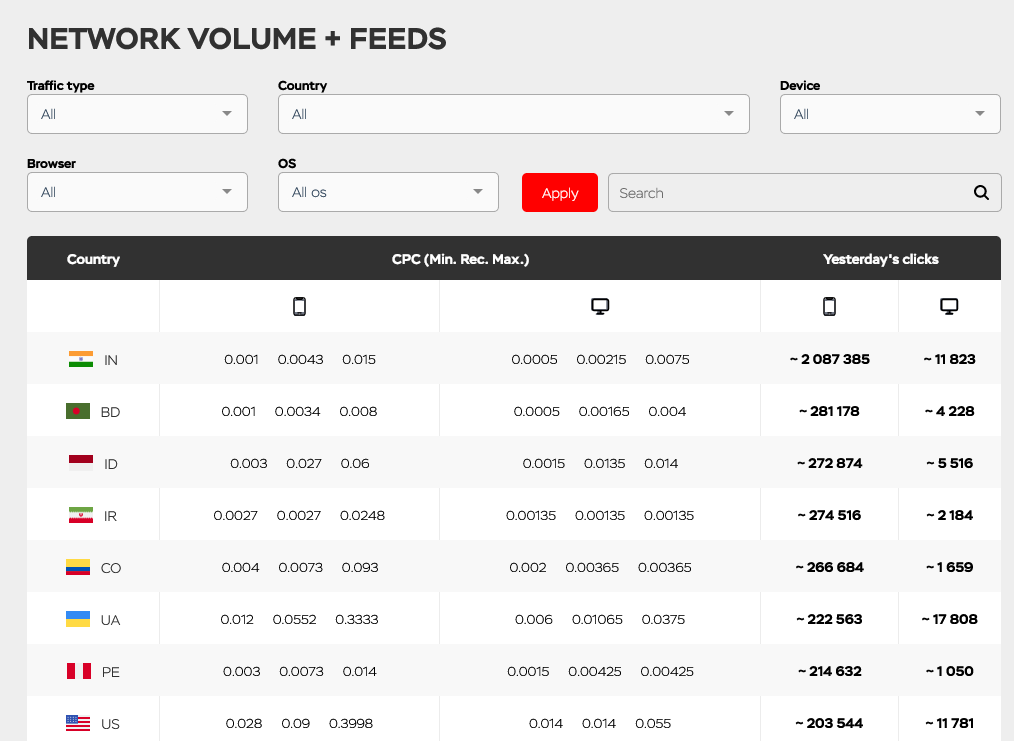Screen dimensions: 1014x741
Task: Click the US flag icon
Action: (78, 723)
